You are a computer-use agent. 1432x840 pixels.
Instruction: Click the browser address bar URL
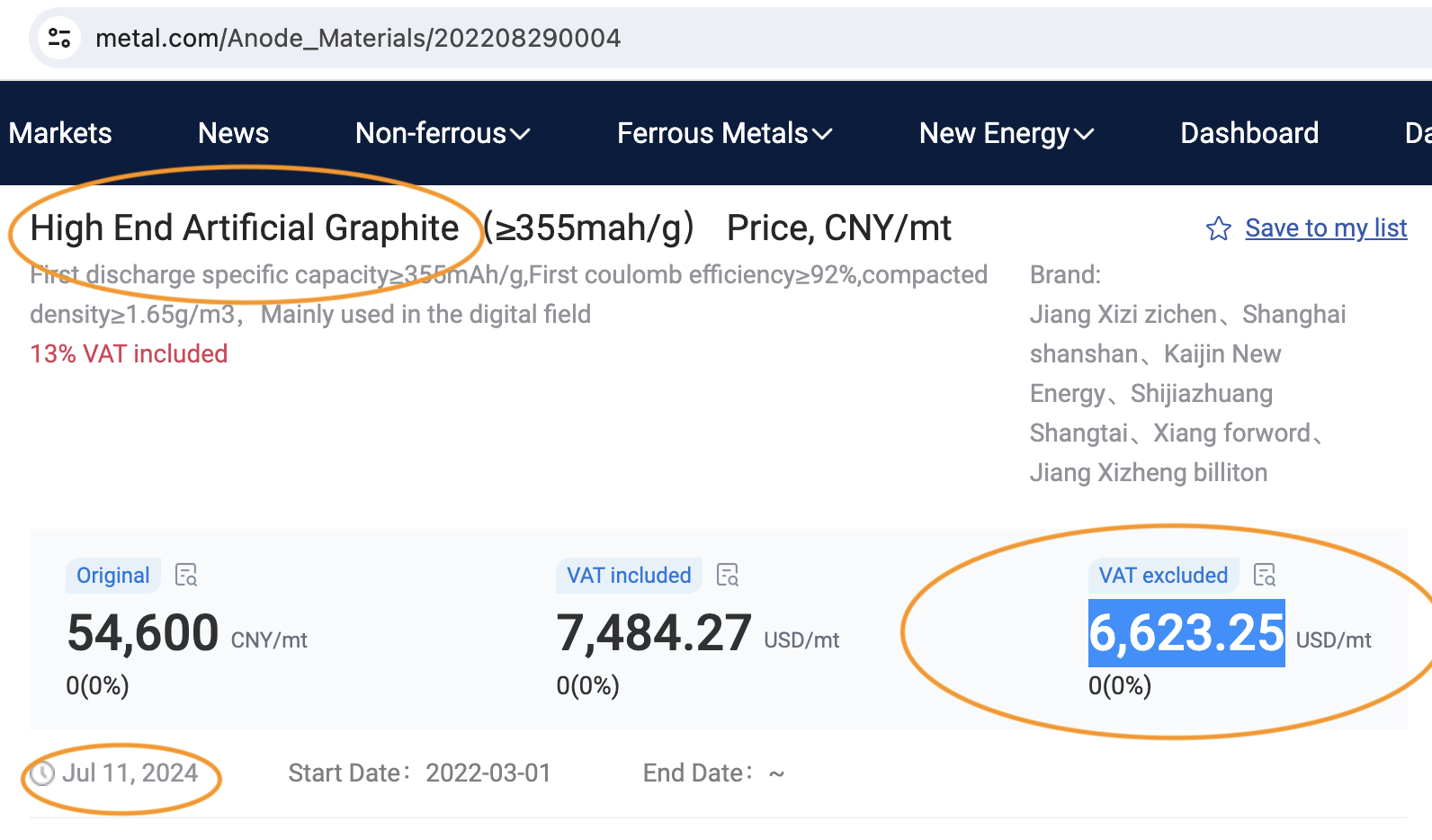point(358,38)
